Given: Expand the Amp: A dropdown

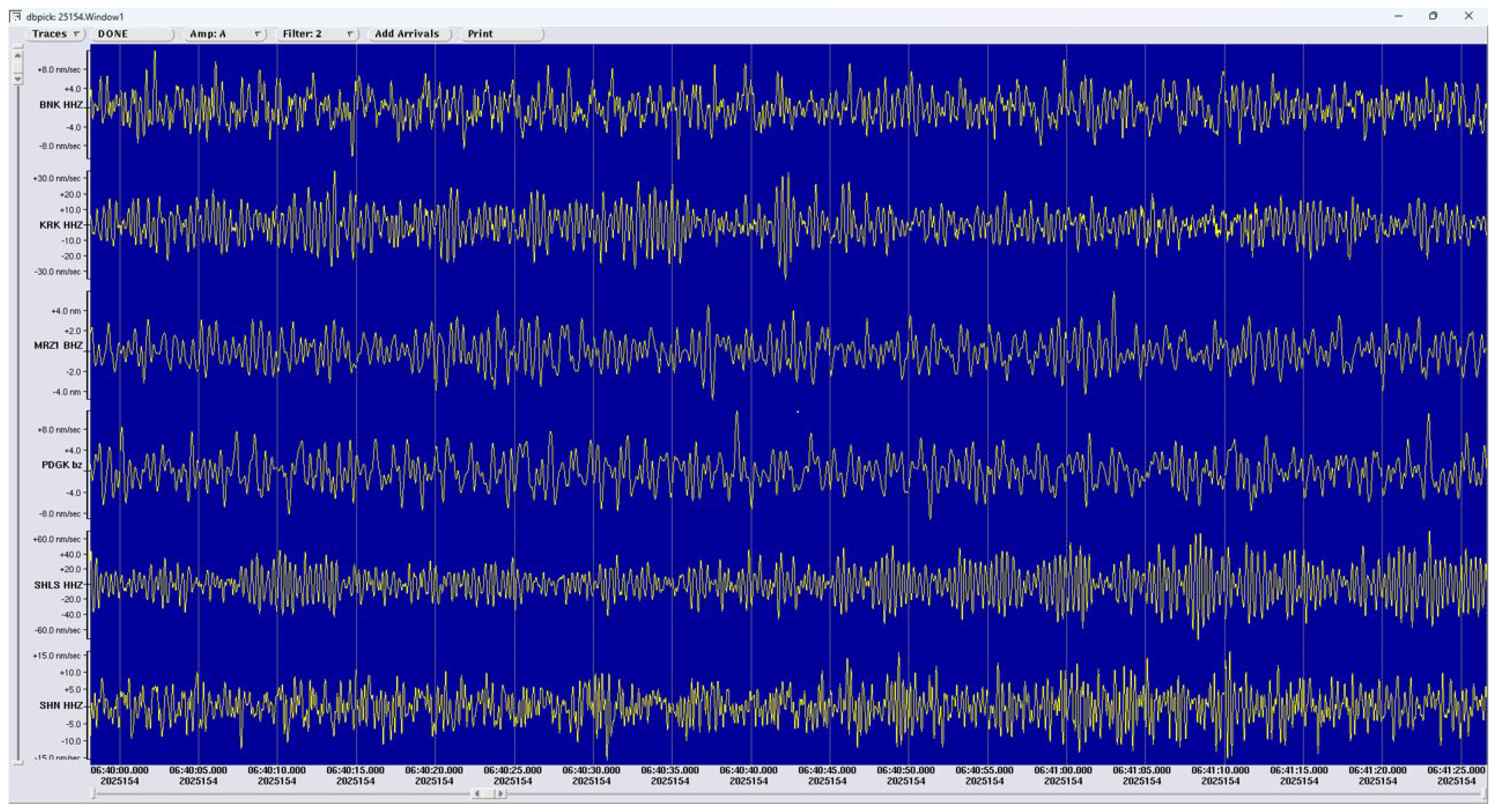Looking at the screenshot, I should click(224, 34).
